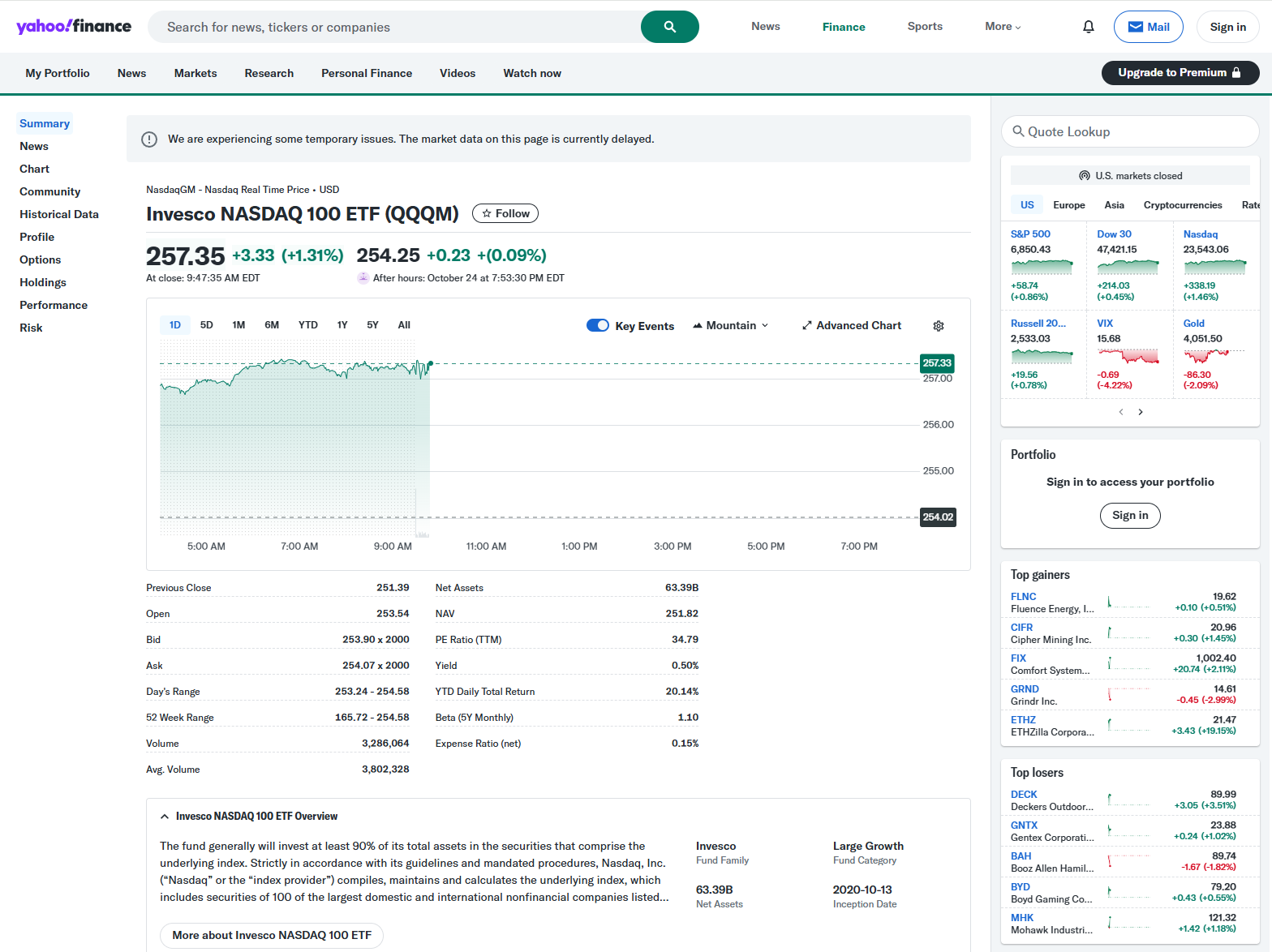1272x952 pixels.
Task: Open Historical Data in left sidebar
Action: (59, 214)
